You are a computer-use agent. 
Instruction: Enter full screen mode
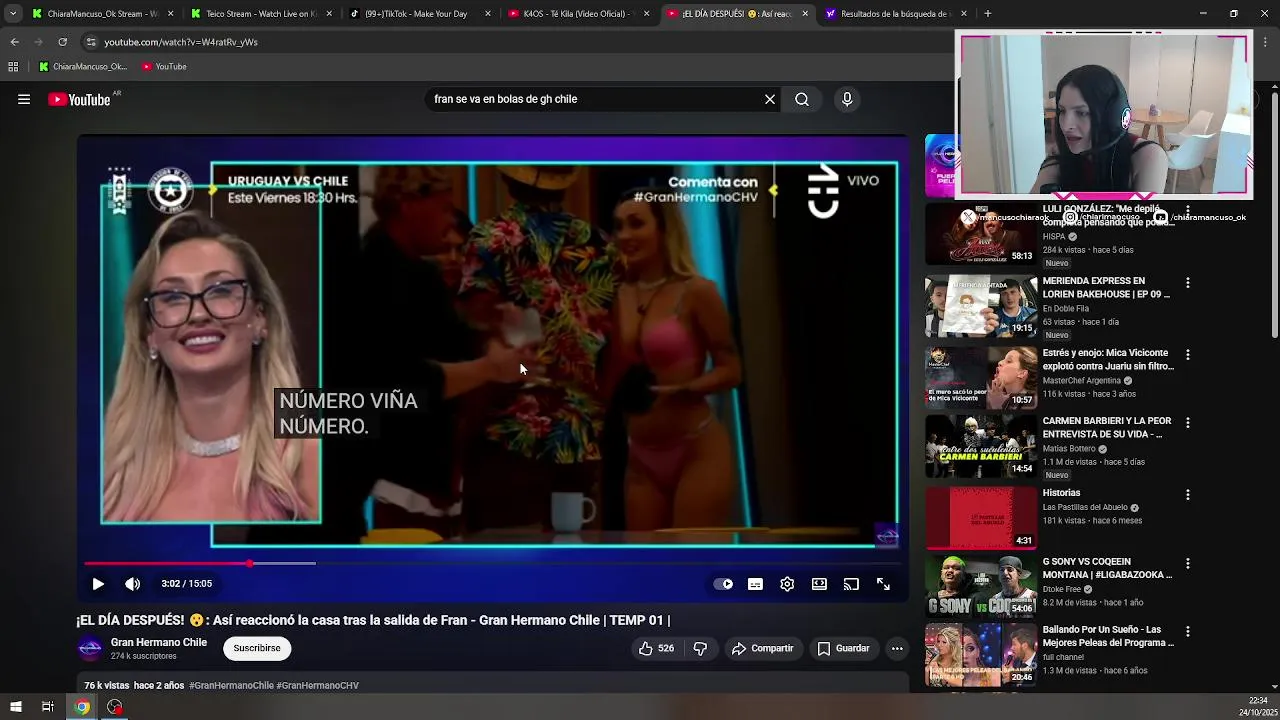883,584
